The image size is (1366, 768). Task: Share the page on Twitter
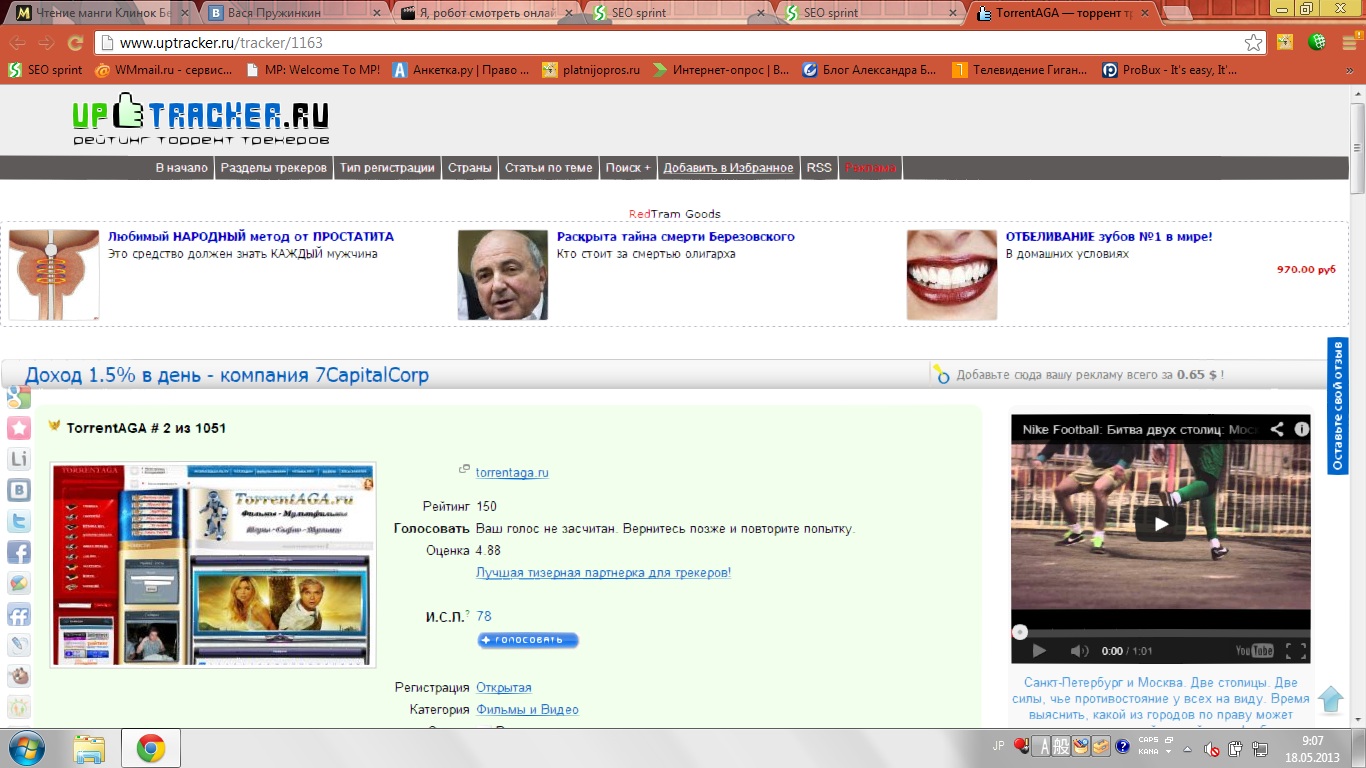19,521
